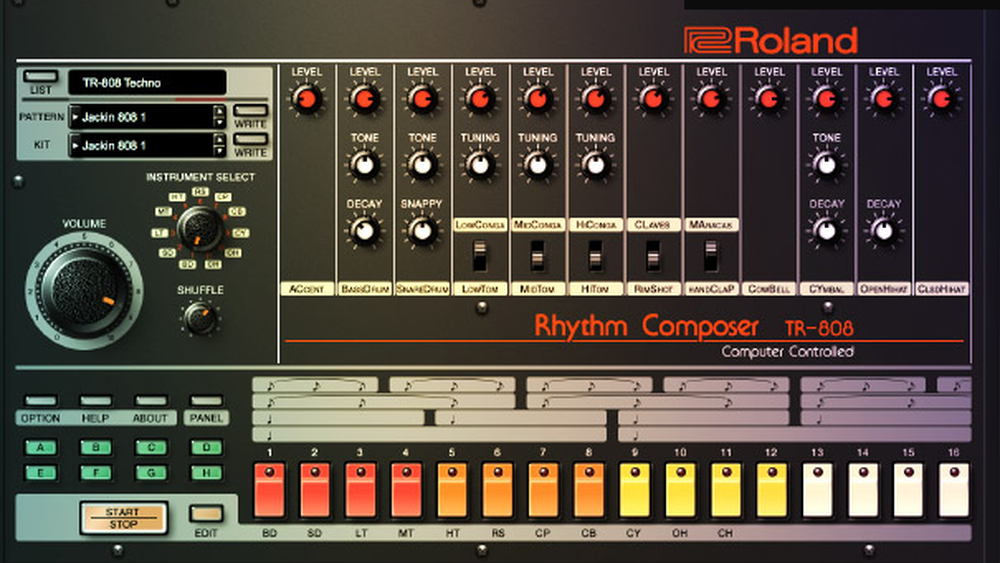Click the START / STOP button
The height and width of the screenshot is (563, 1000).
tap(123, 518)
